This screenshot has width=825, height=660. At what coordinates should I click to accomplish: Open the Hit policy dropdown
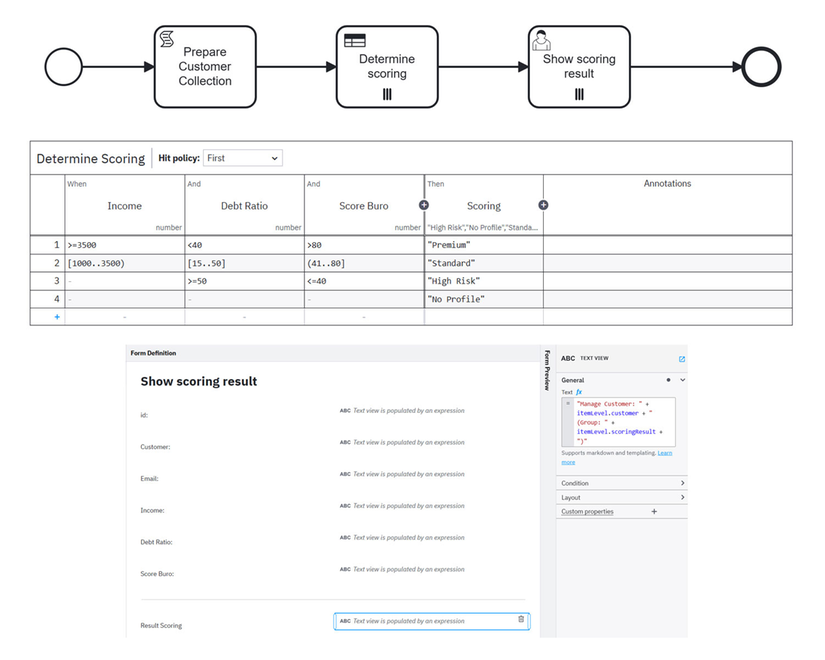pyautogui.click(x=243, y=158)
